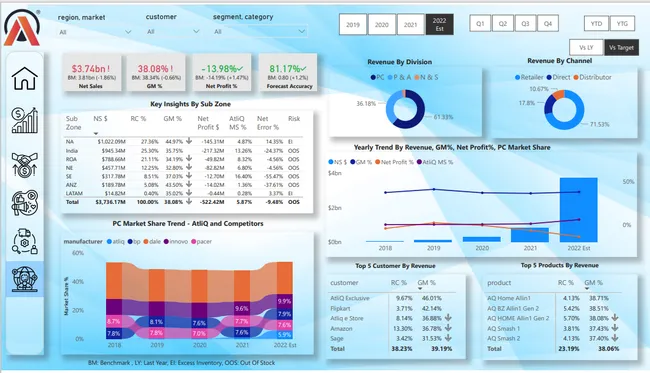Click the product column header
Screen dimensions: 650x373
(x=499, y=283)
